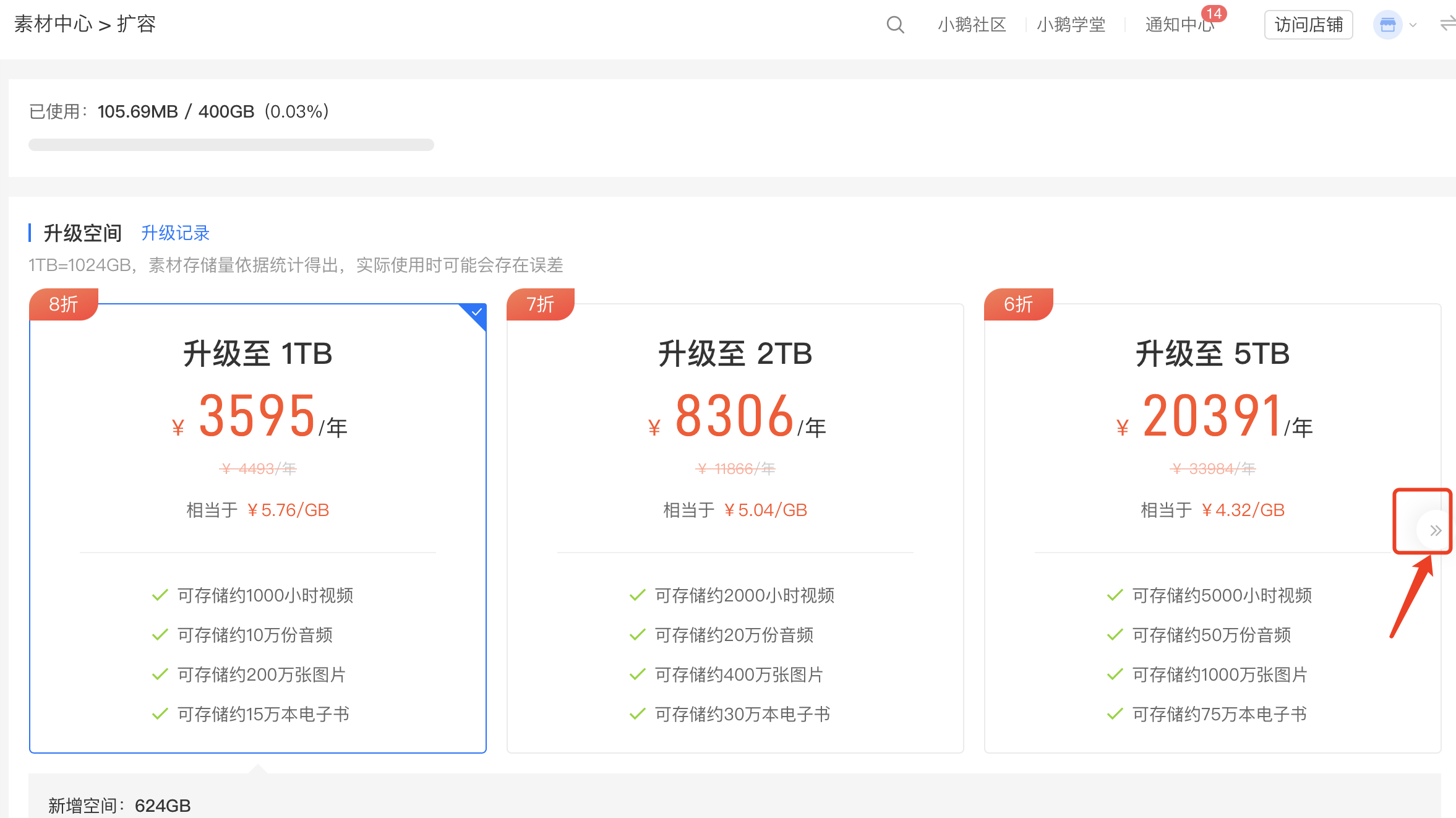Click ¥5.04/GB unit price text
Image resolution: width=1456 pixels, height=818 pixels.
point(765,510)
